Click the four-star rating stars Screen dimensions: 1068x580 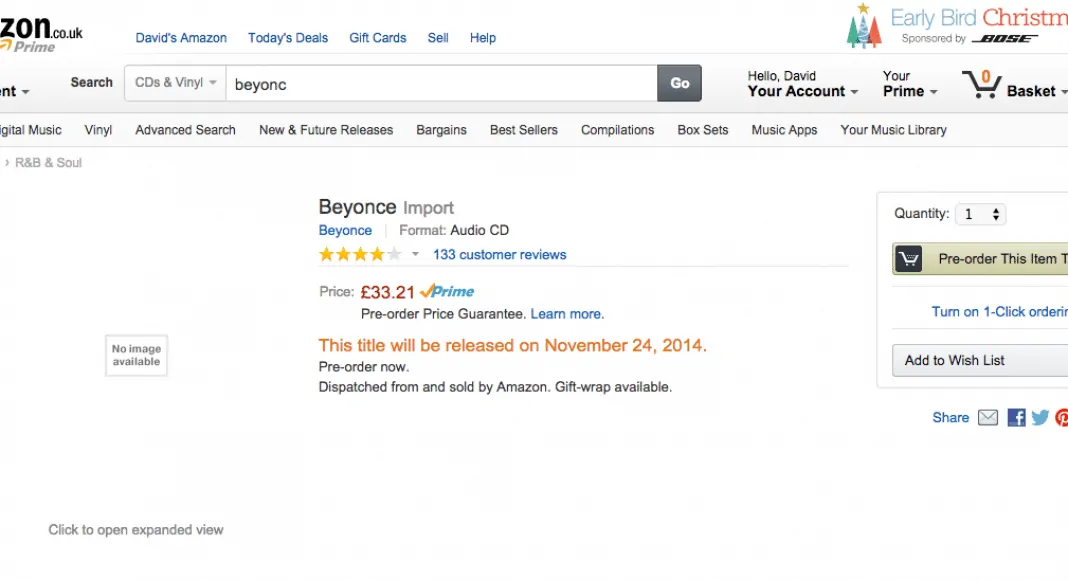click(360, 255)
